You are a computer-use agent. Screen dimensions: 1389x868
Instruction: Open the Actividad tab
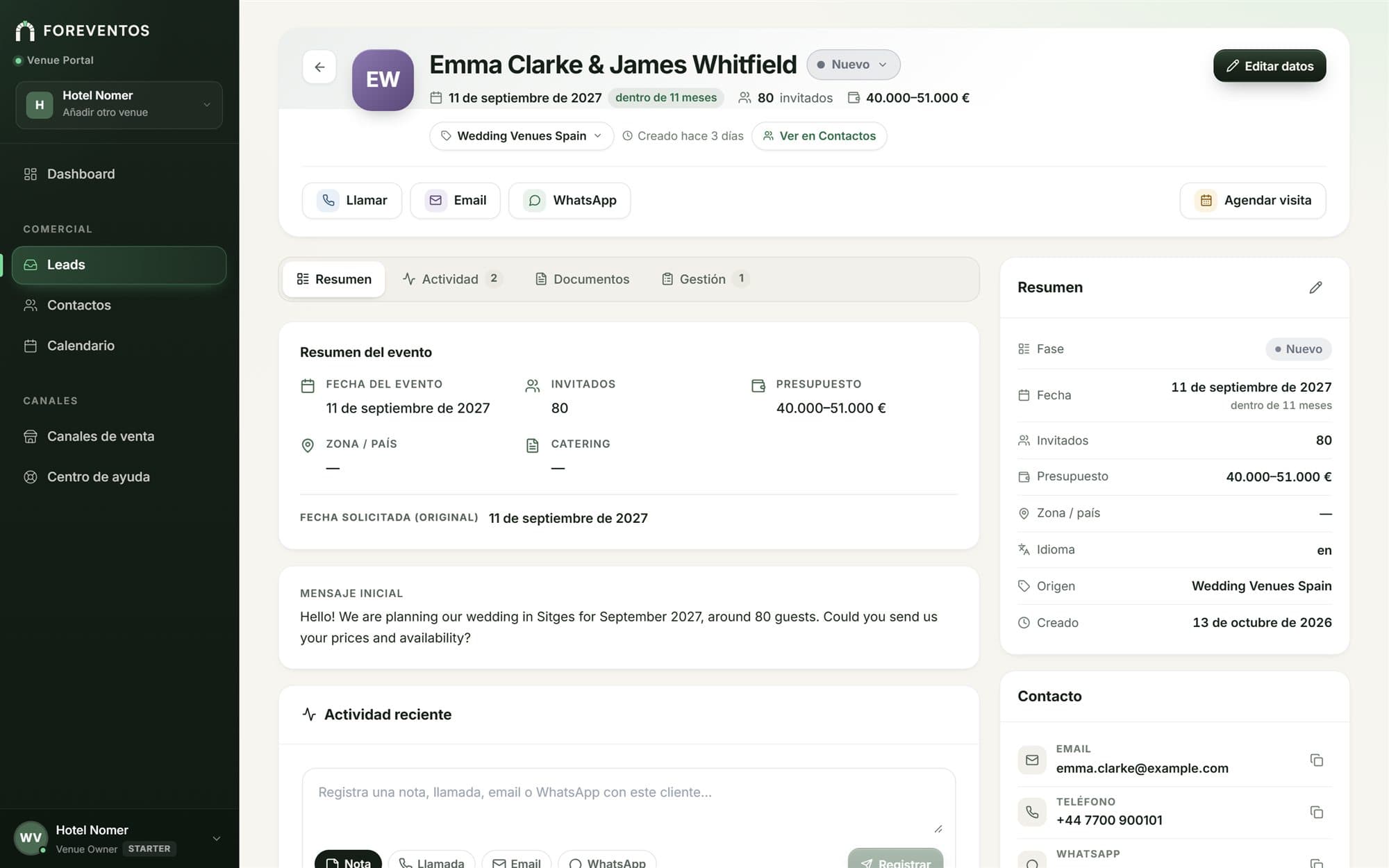[x=452, y=279]
